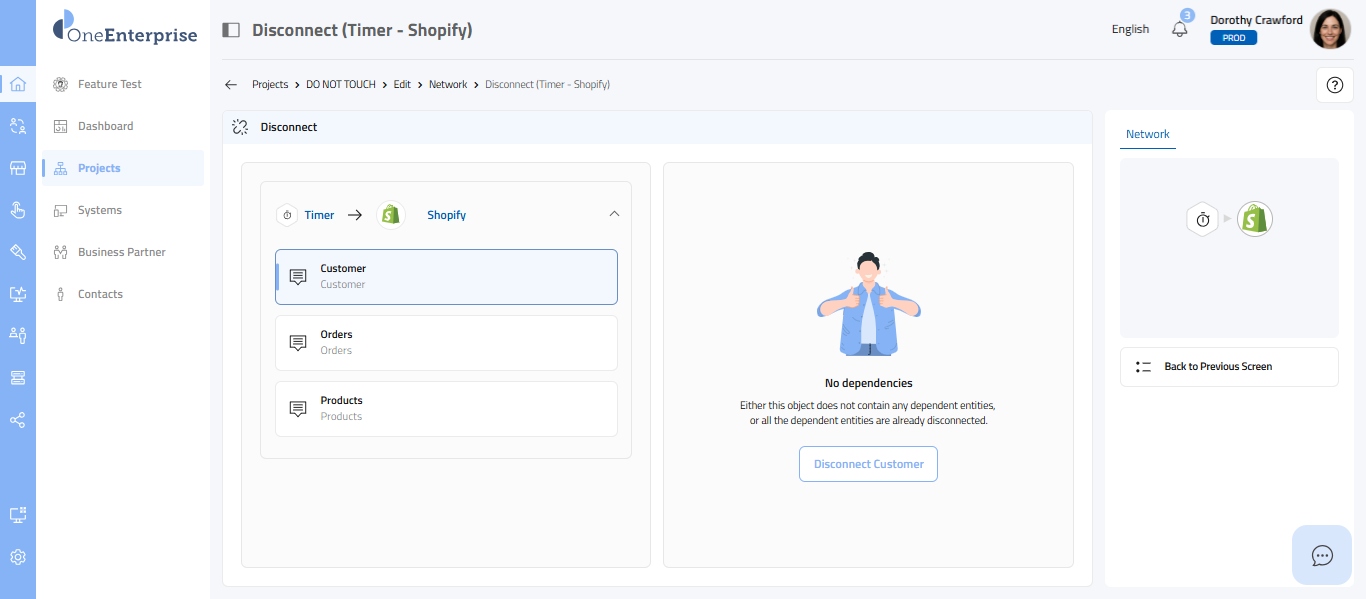The width and height of the screenshot is (1366, 599).
Task: Open Projects in the sidebar menu
Action: click(x=99, y=168)
